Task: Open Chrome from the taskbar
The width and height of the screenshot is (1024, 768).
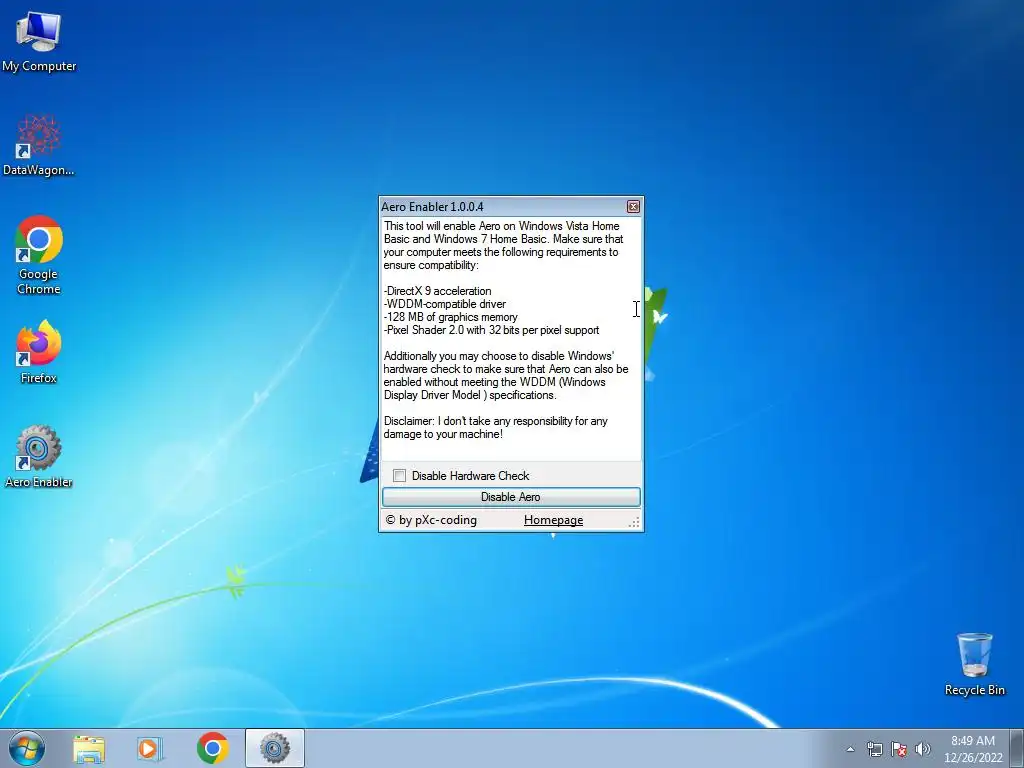Action: point(212,748)
